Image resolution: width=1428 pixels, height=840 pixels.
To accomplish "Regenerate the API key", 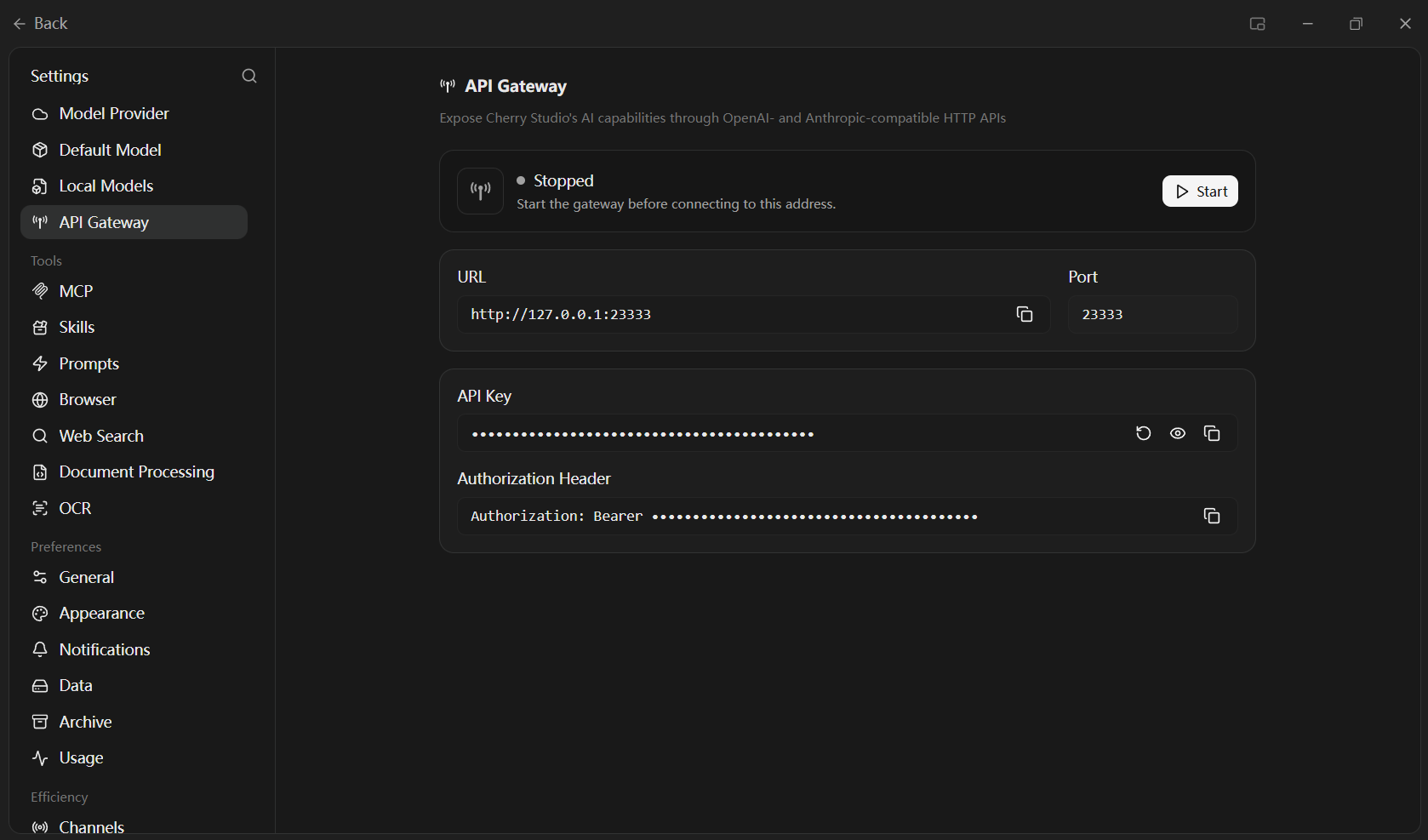I will (1143, 433).
